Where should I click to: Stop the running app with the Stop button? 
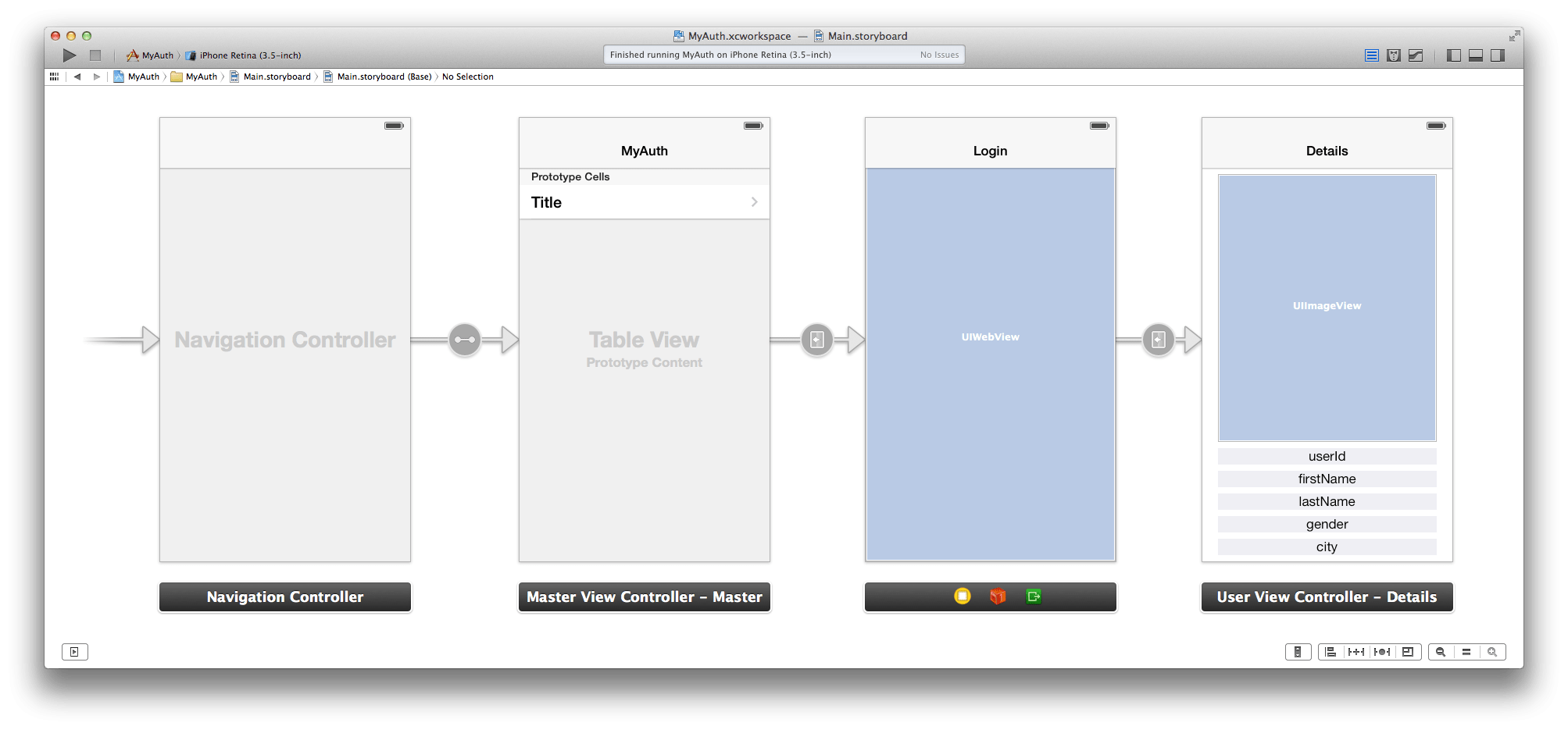point(95,55)
